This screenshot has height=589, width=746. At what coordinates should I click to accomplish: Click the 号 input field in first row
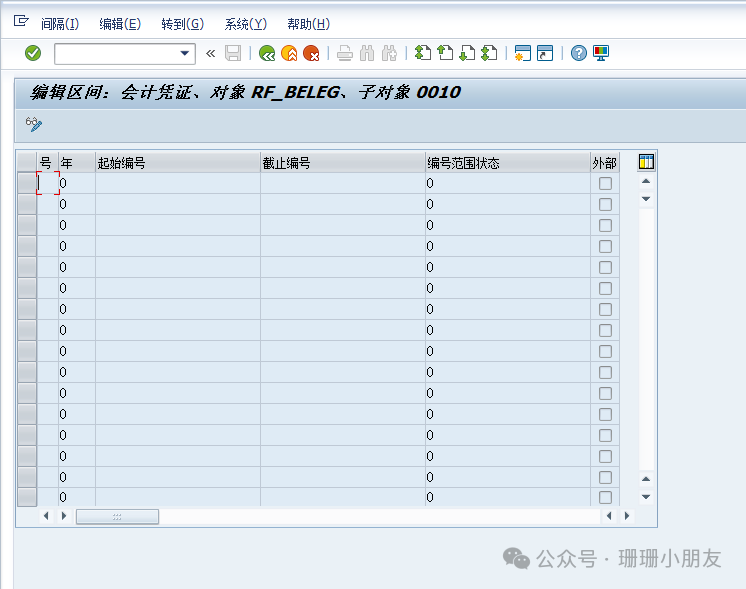tap(47, 183)
